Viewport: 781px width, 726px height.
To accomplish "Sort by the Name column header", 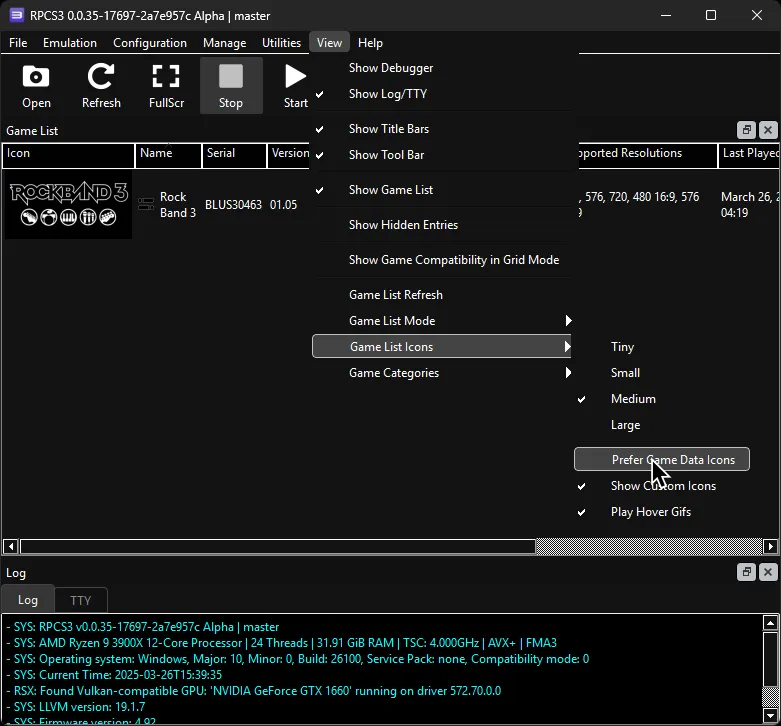I will coord(168,156).
